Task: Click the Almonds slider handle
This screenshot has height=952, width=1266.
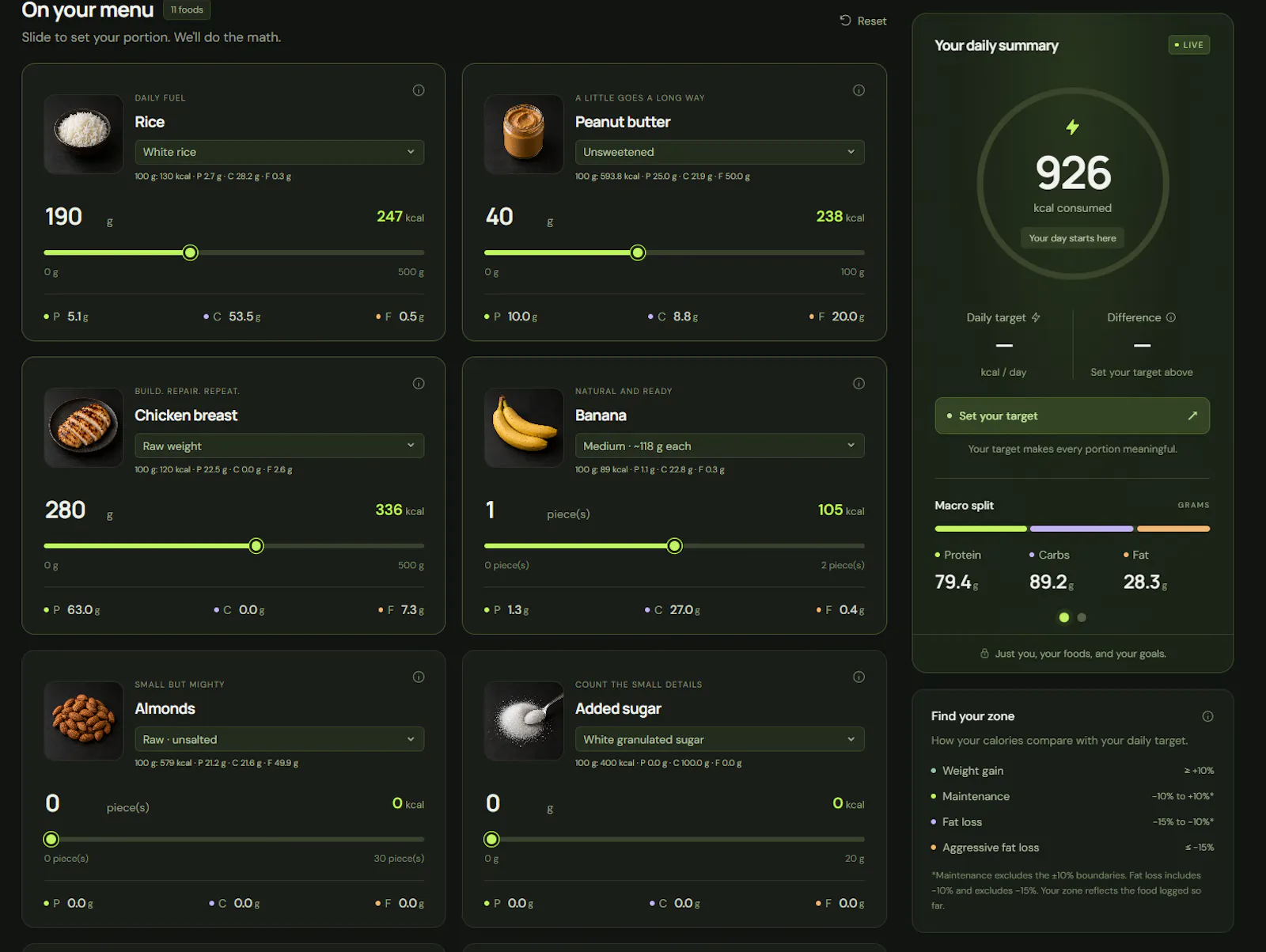Action: (x=51, y=839)
